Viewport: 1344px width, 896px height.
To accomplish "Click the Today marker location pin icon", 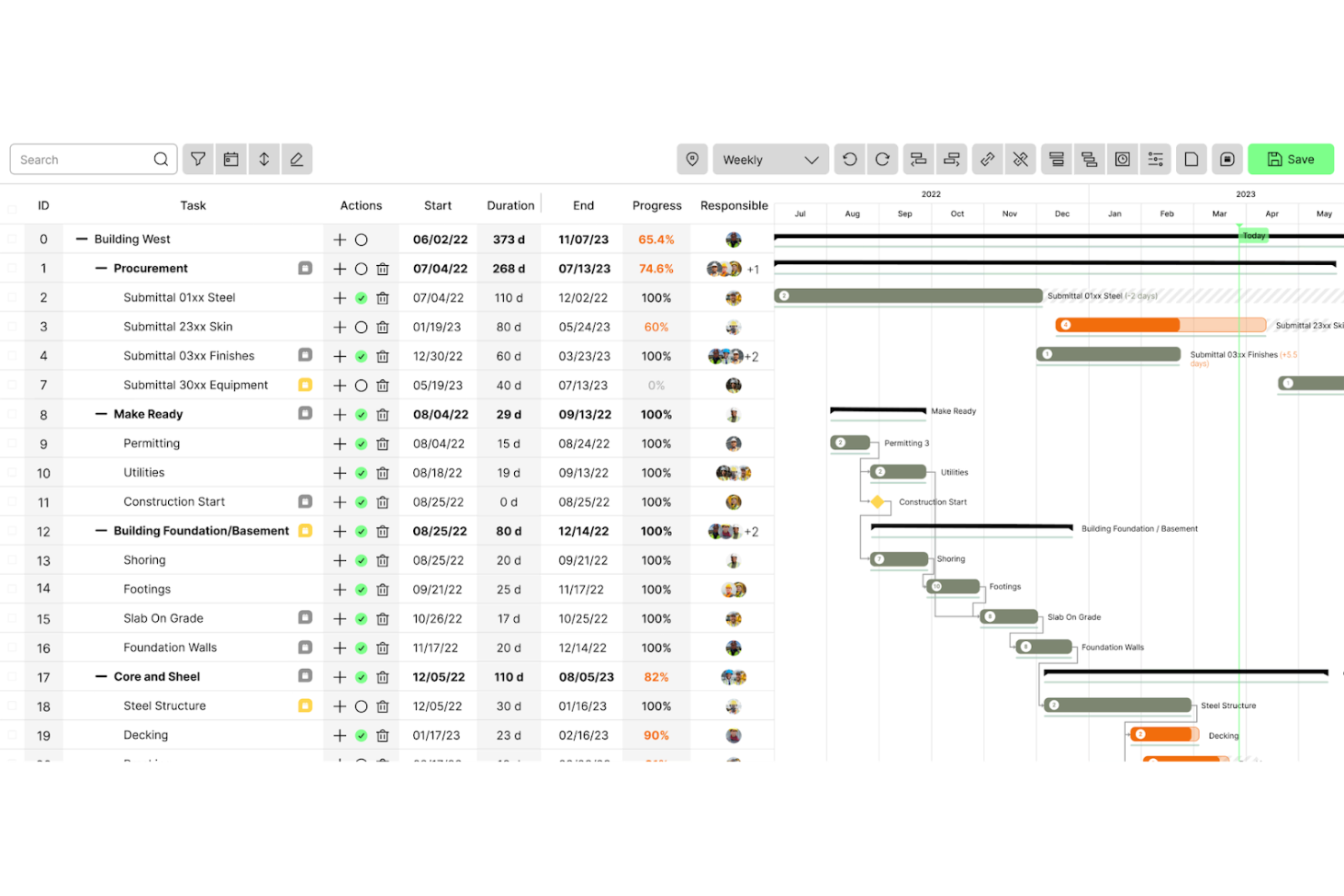I will [692, 159].
